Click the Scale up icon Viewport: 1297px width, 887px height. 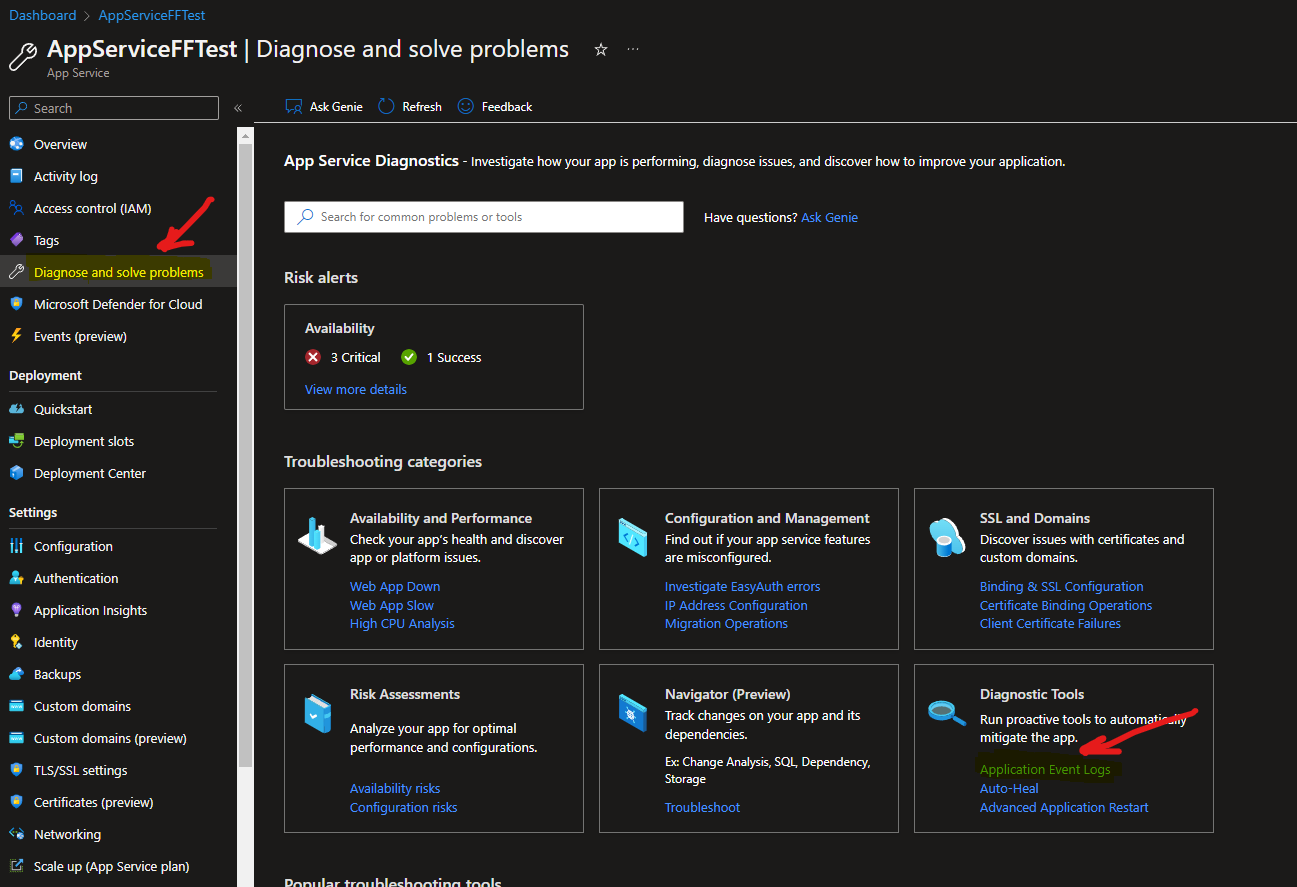(x=16, y=866)
